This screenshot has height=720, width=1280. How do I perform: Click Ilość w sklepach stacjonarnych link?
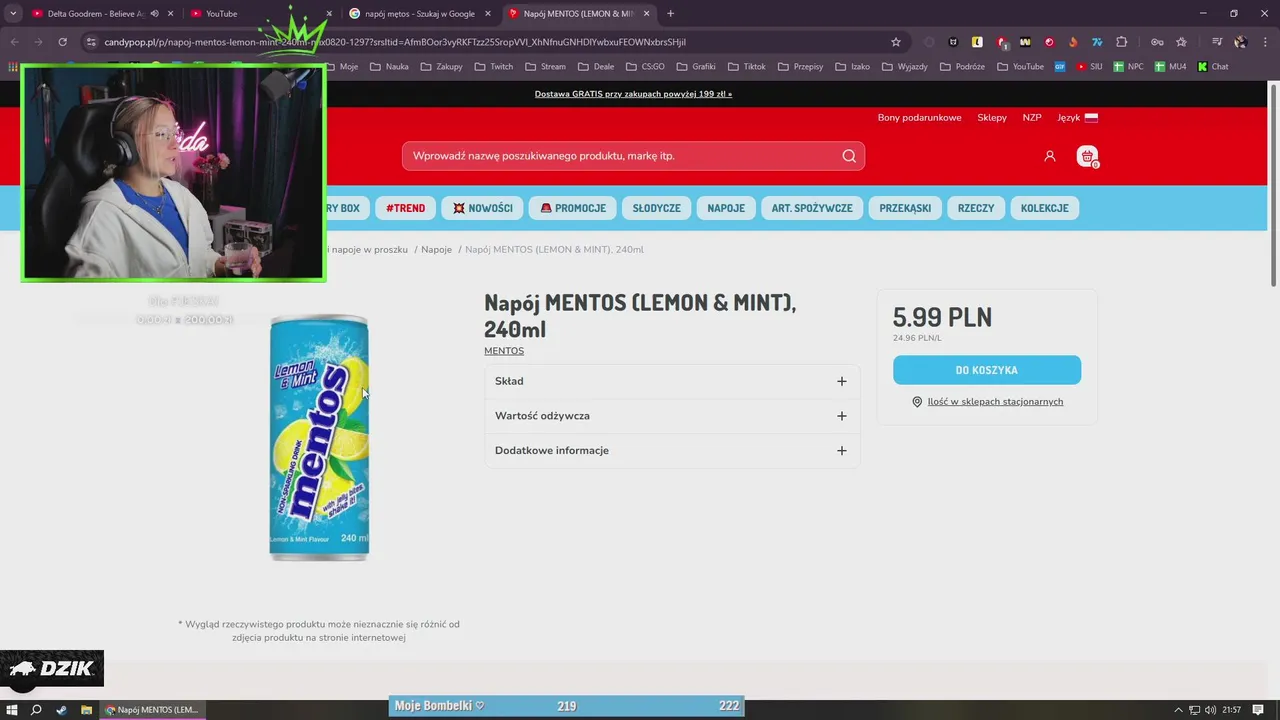point(995,402)
